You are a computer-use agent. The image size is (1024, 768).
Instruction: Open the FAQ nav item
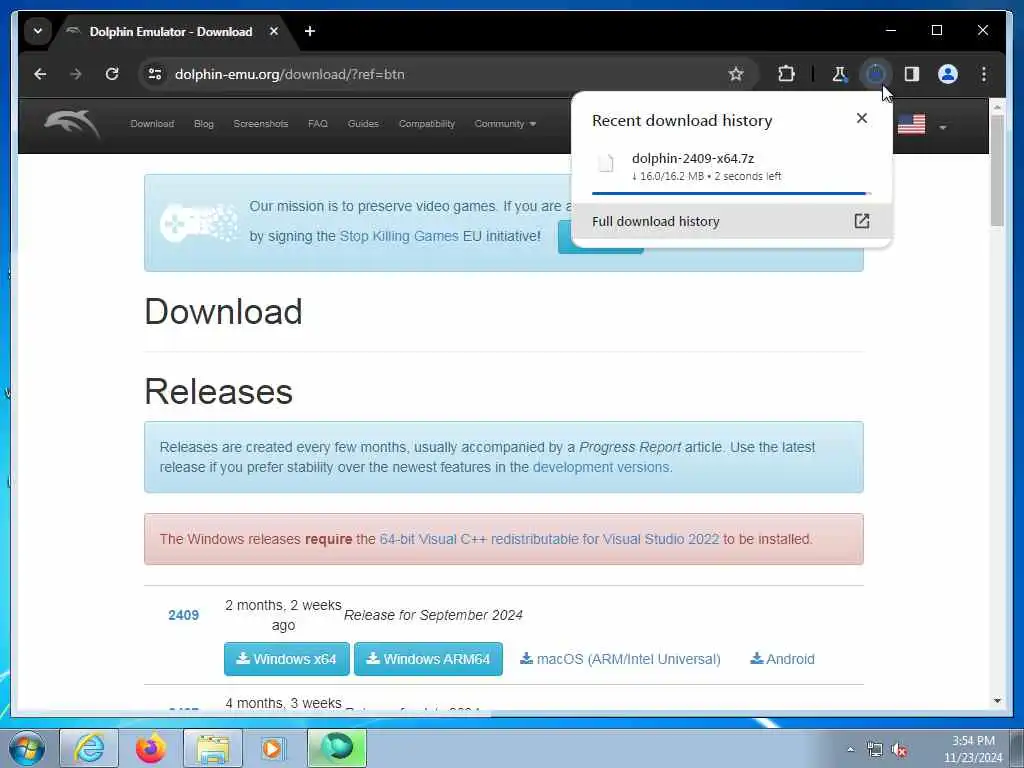click(x=318, y=123)
